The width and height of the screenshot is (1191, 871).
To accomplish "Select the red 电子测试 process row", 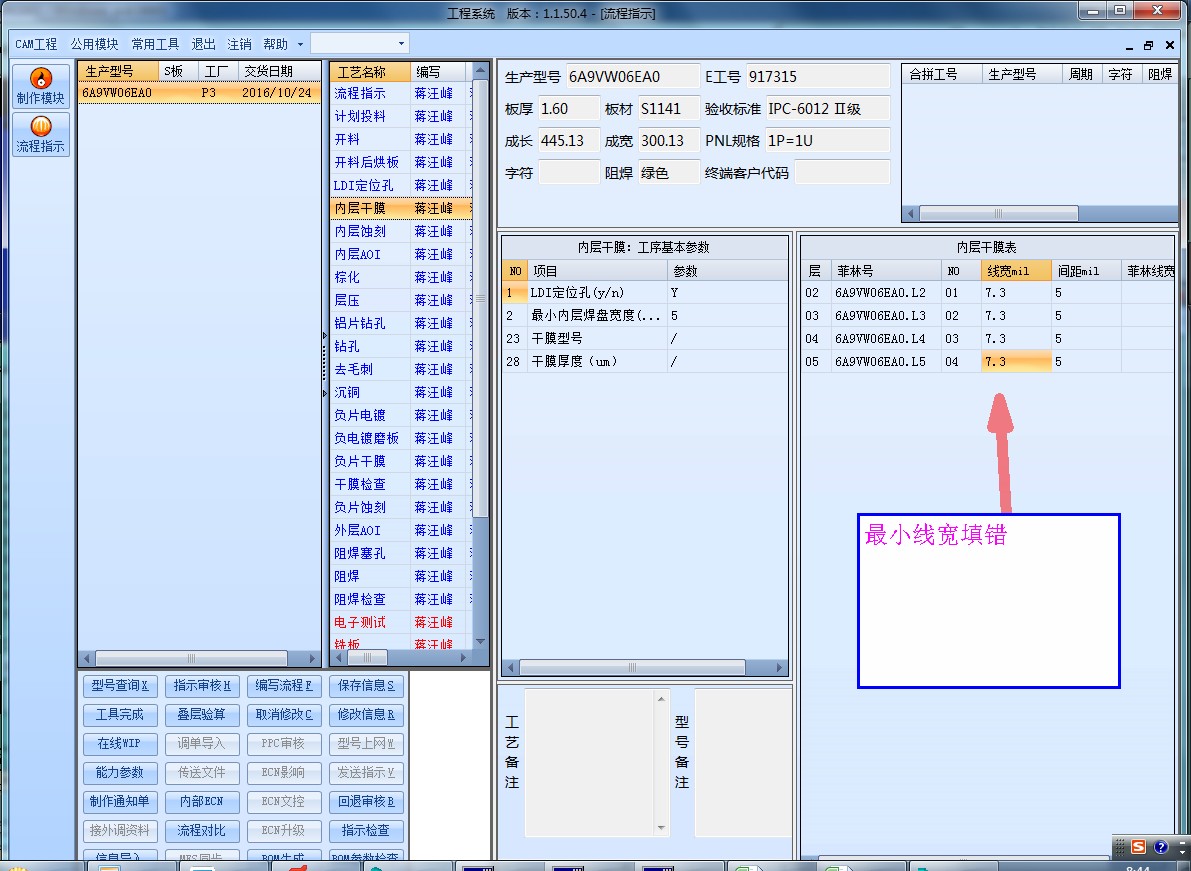I will [x=401, y=623].
